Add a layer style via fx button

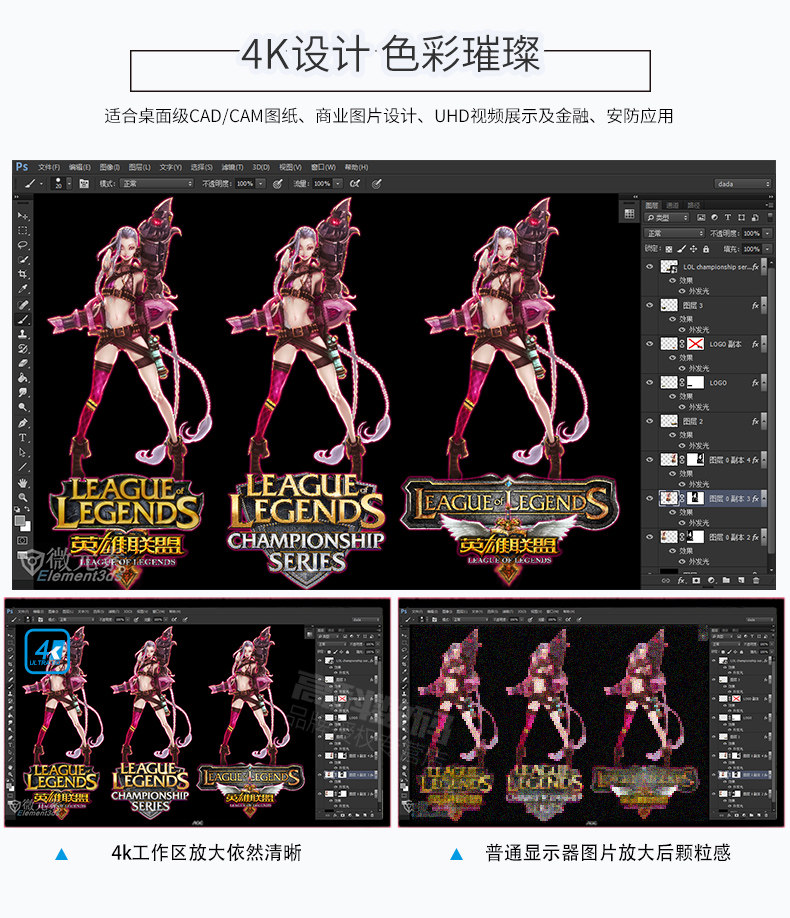click(x=681, y=581)
